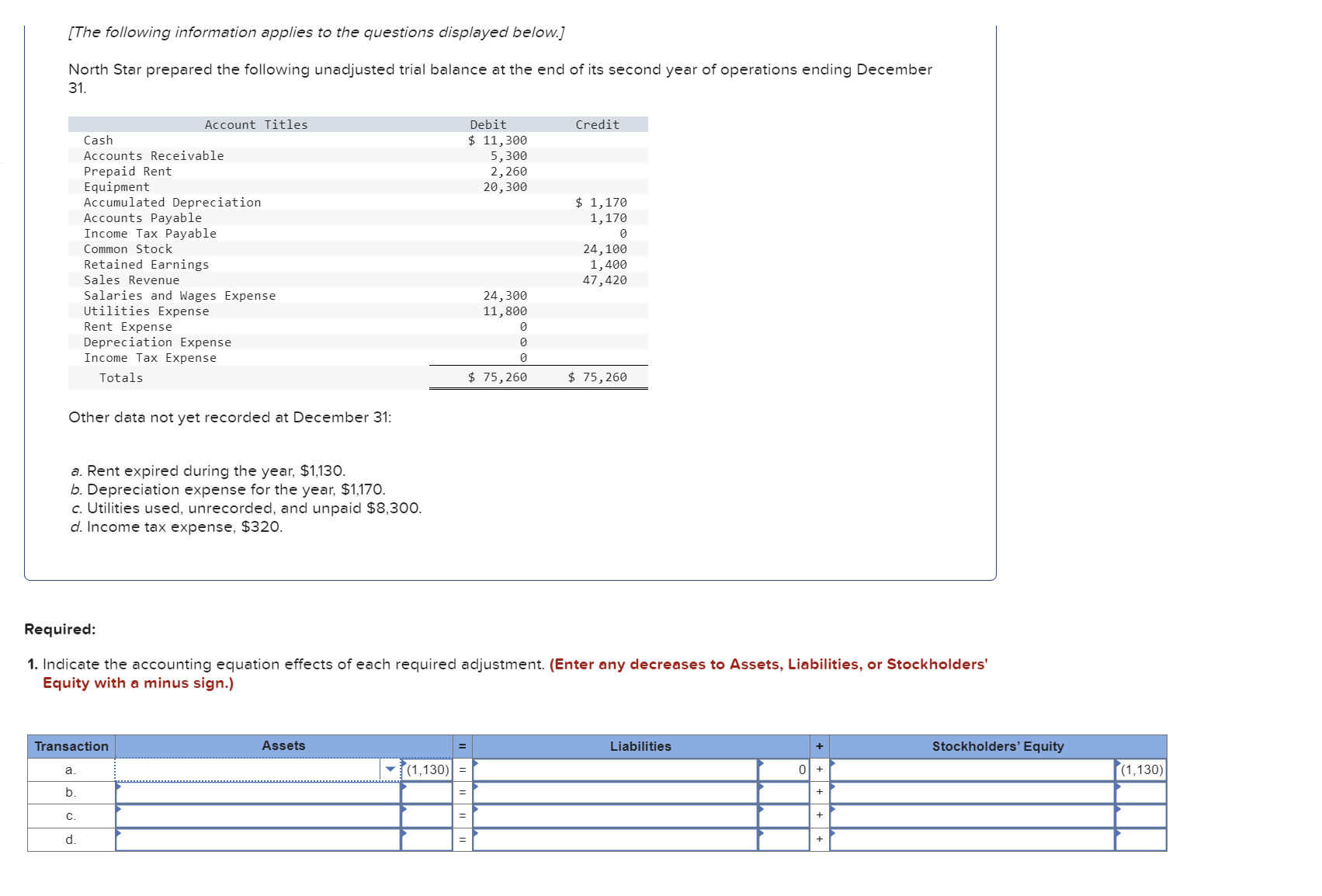Select the row d Liabilities account field

615,839
